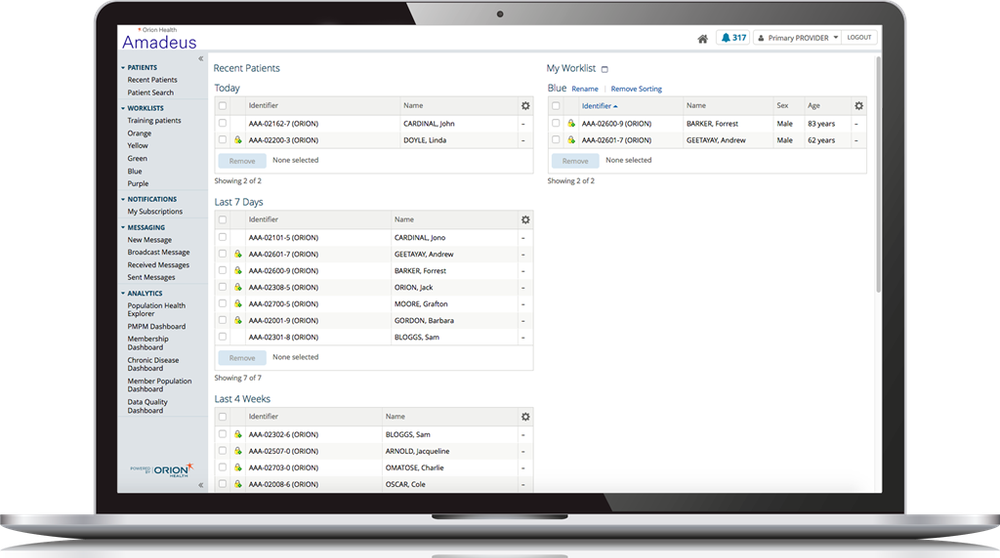Click the Remove Sorting link

pyautogui.click(x=636, y=89)
